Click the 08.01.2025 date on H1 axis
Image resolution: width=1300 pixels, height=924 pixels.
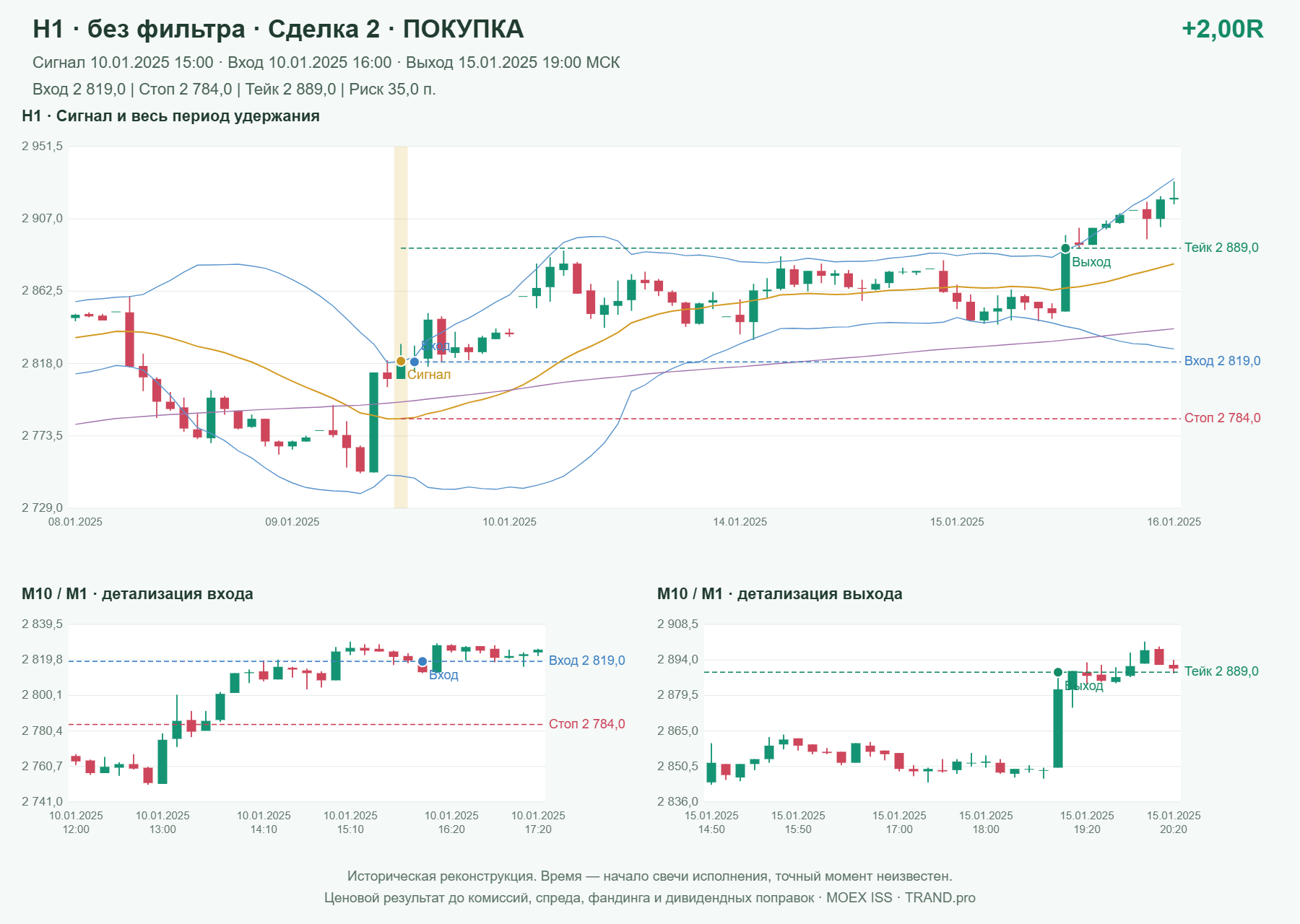point(75,522)
